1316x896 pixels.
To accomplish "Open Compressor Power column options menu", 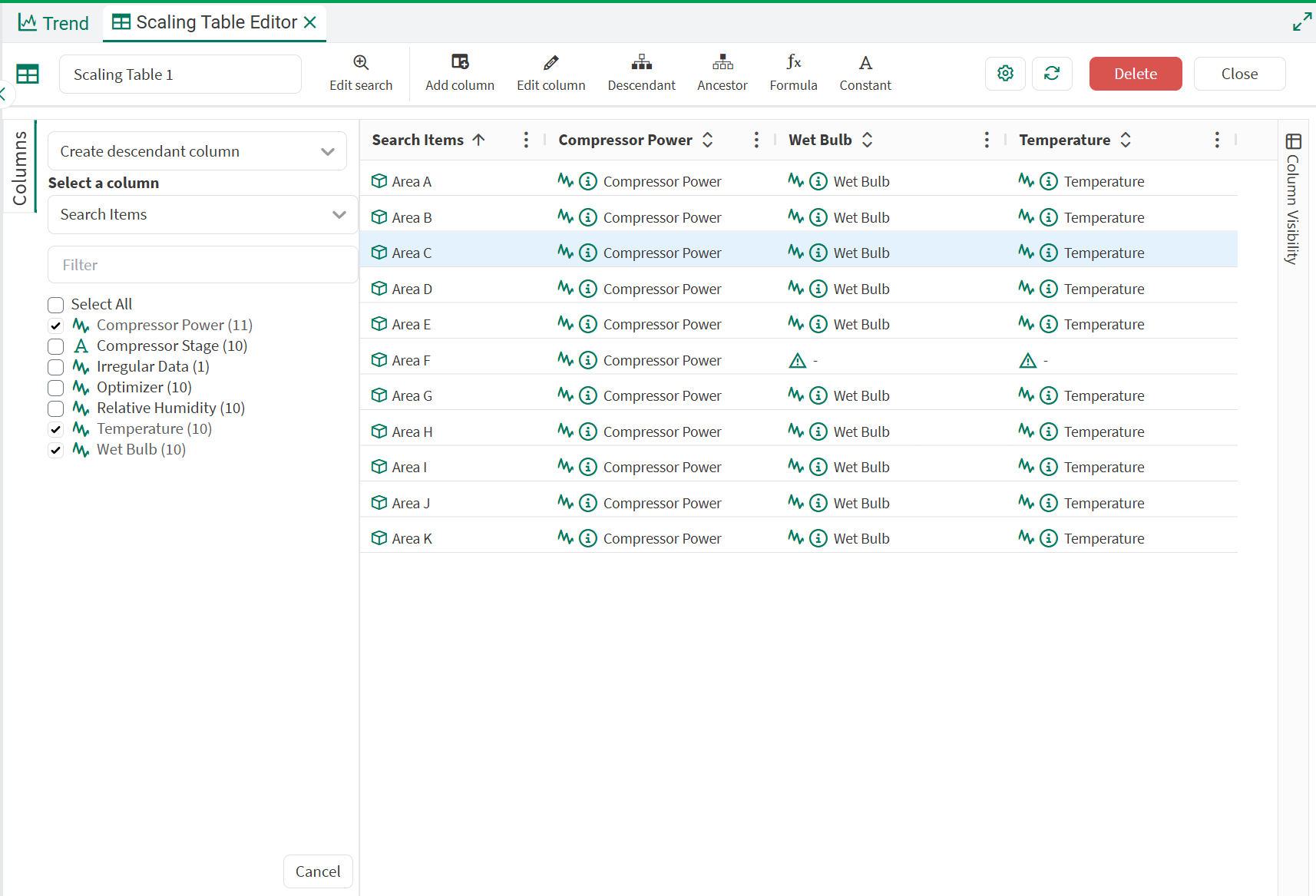I will (756, 140).
